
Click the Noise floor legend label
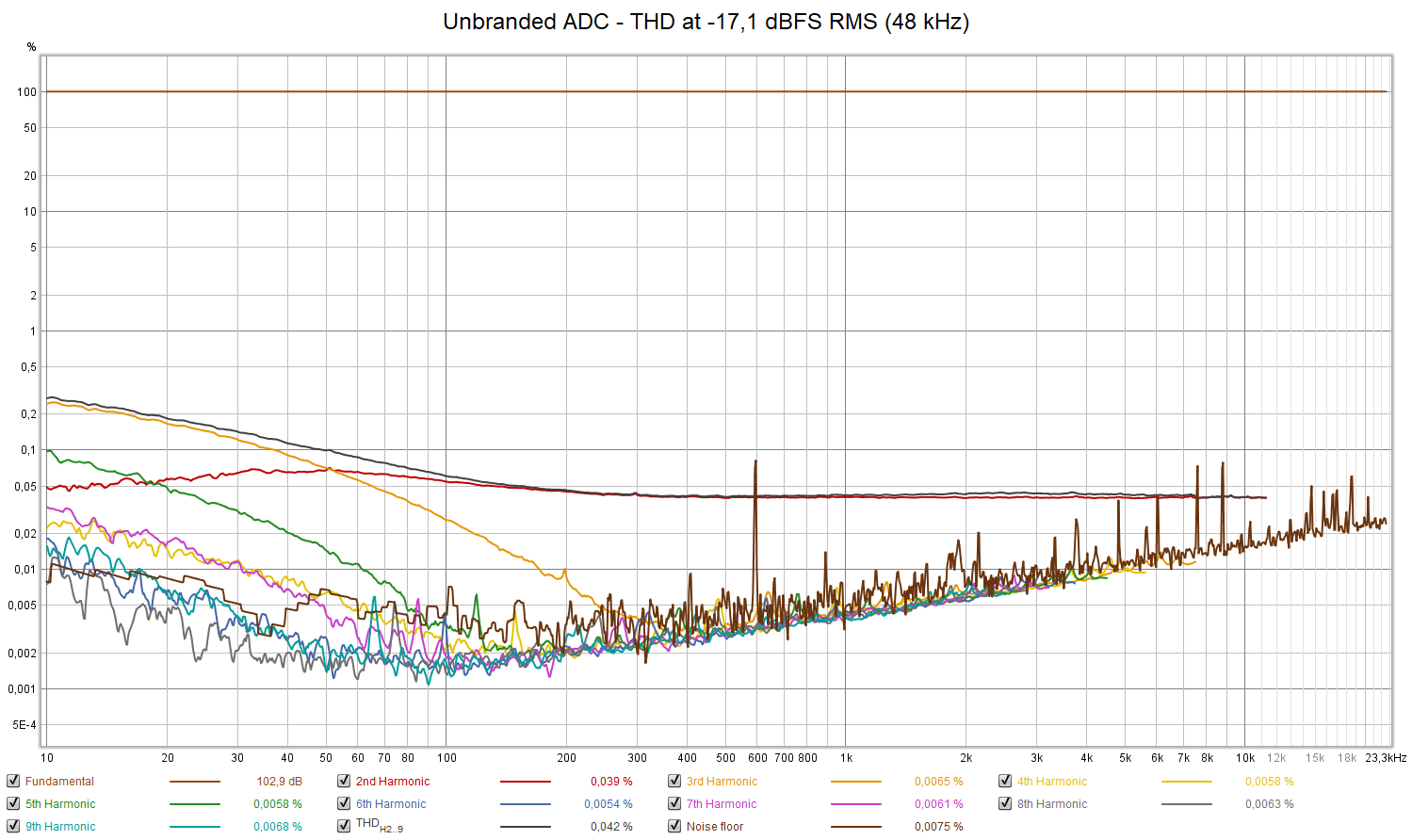(x=715, y=827)
